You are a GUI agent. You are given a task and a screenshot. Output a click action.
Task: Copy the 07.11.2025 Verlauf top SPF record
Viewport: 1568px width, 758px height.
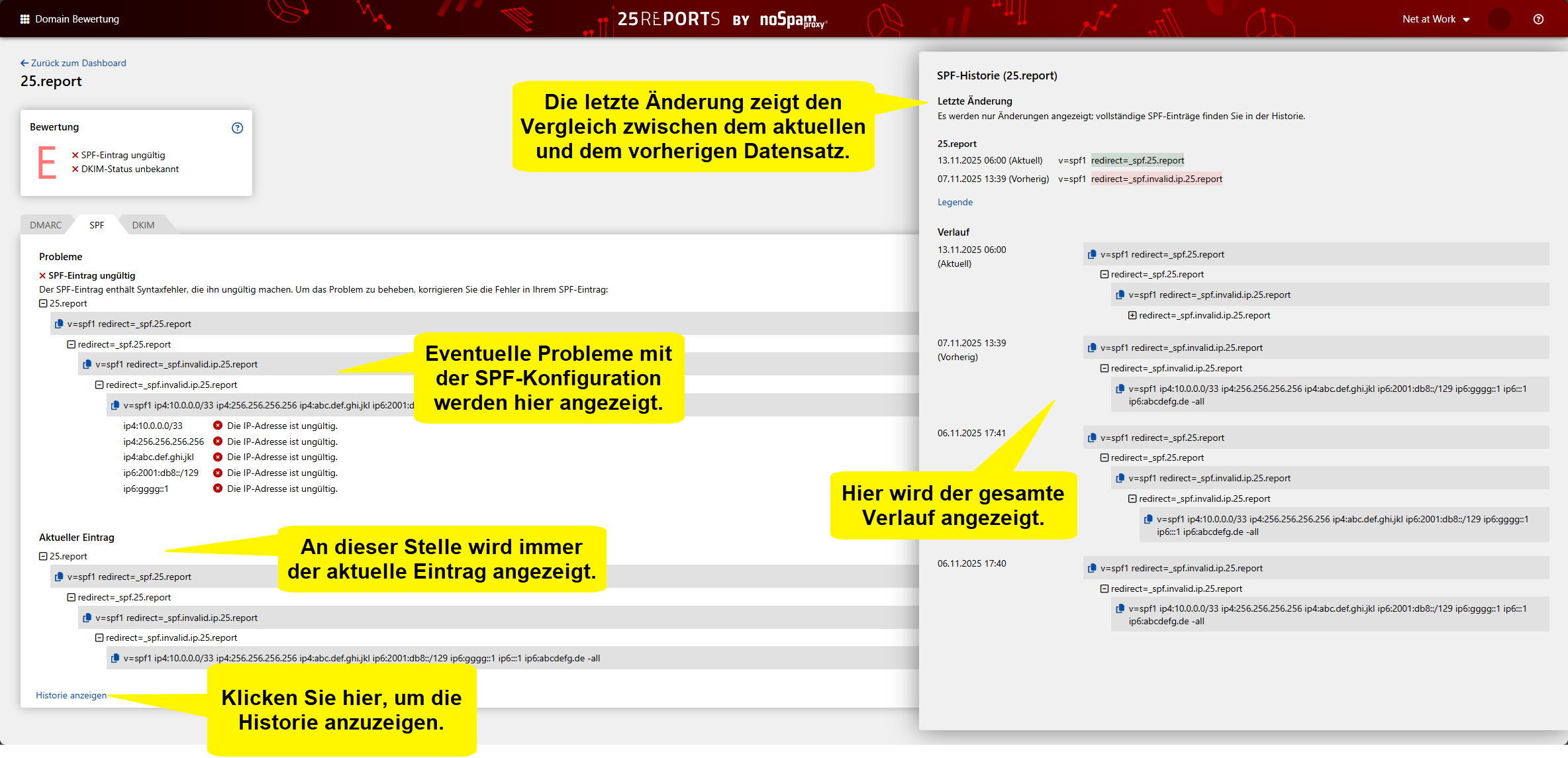click(1092, 348)
